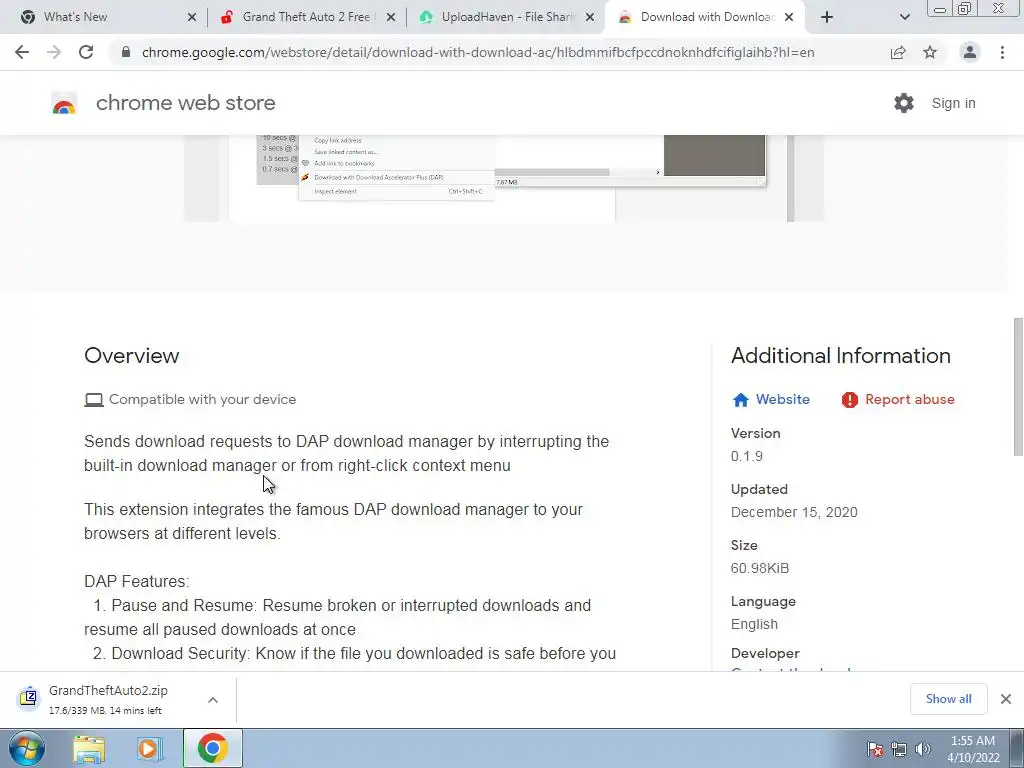Click the forward navigation arrow
Viewport: 1024px width, 768px height.
tap(54, 52)
